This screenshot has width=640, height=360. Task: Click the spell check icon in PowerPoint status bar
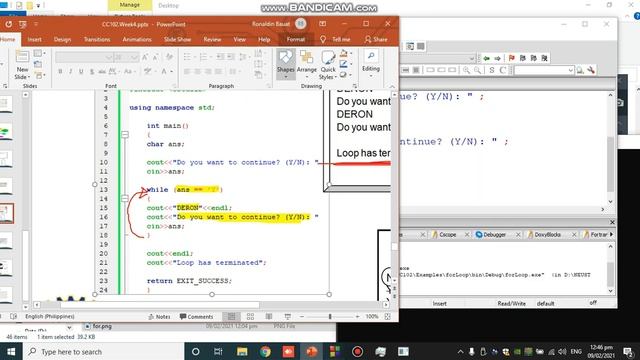(x=13, y=316)
